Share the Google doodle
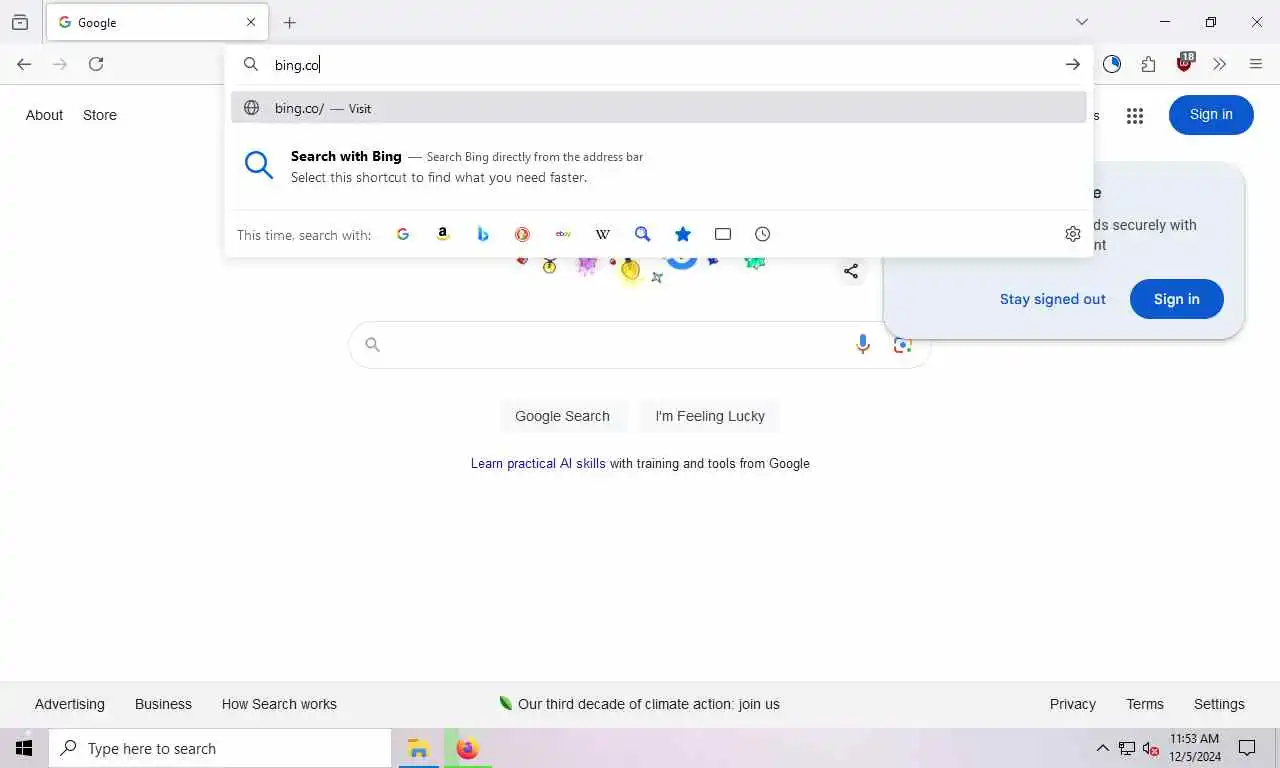This screenshot has width=1280, height=768. pos(851,271)
